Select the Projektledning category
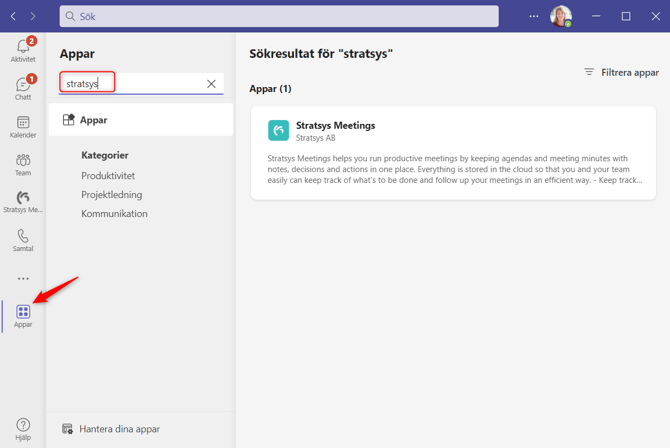The width and height of the screenshot is (670, 448). 112,195
